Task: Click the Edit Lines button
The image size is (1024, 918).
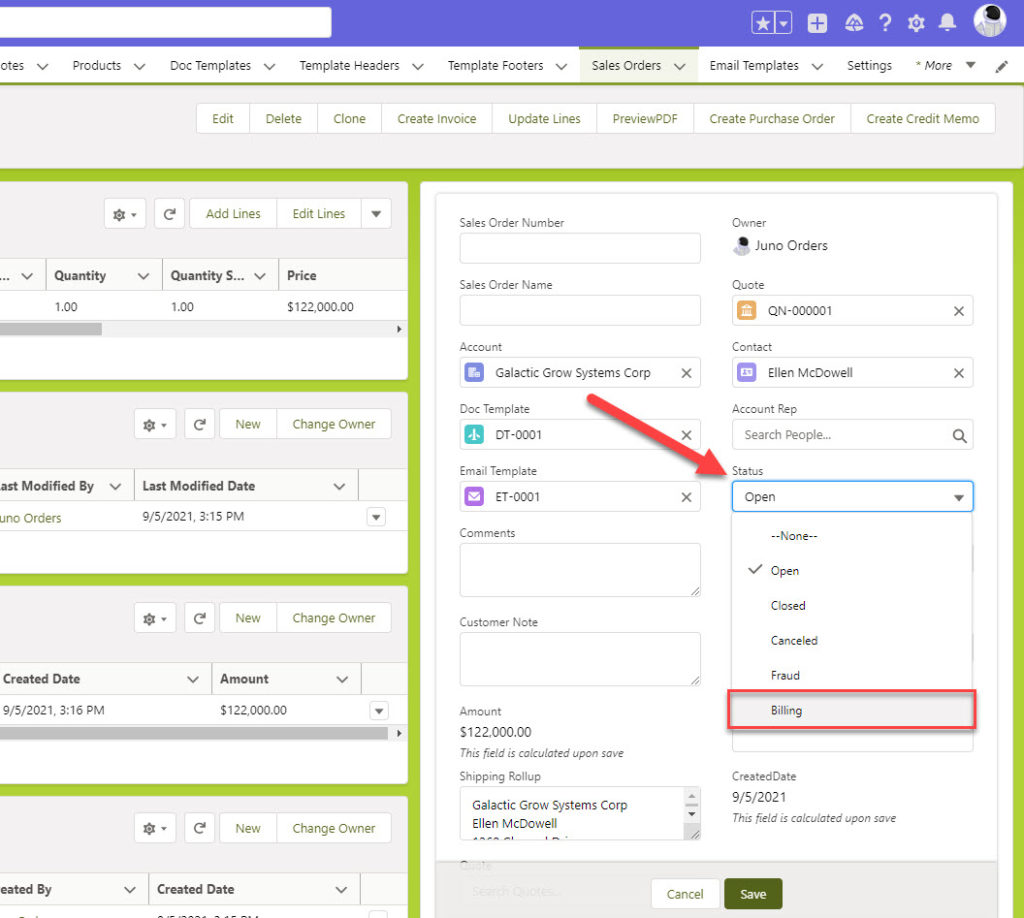Action: [319, 214]
